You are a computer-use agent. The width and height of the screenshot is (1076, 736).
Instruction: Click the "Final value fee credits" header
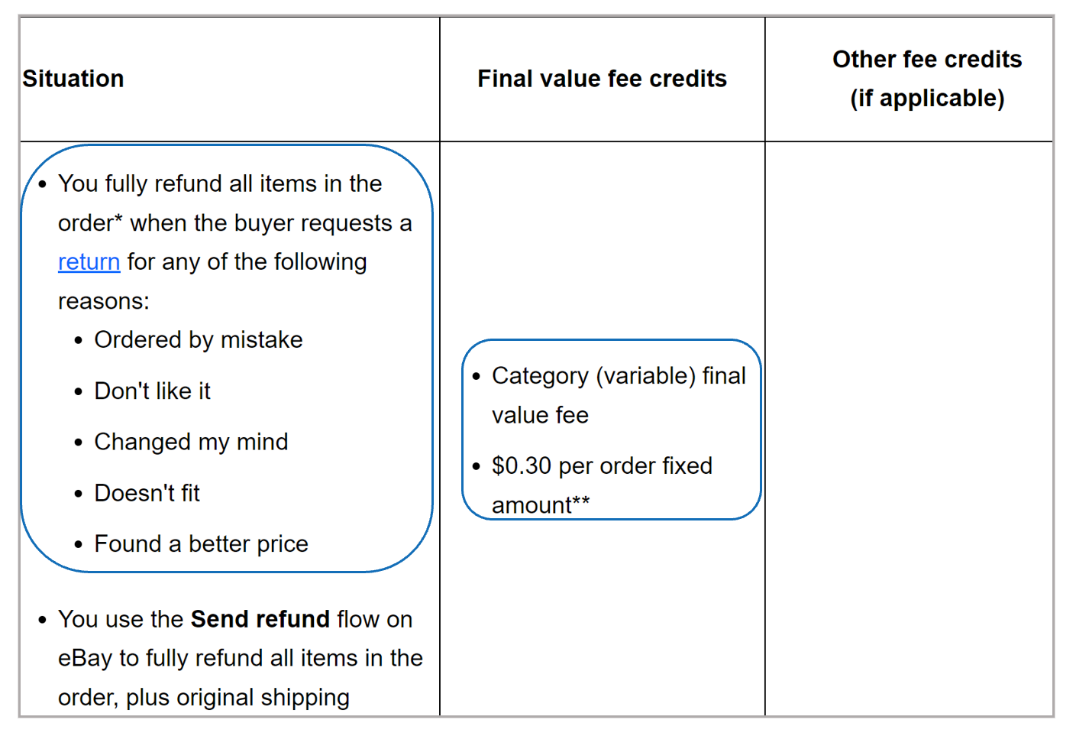pos(602,79)
